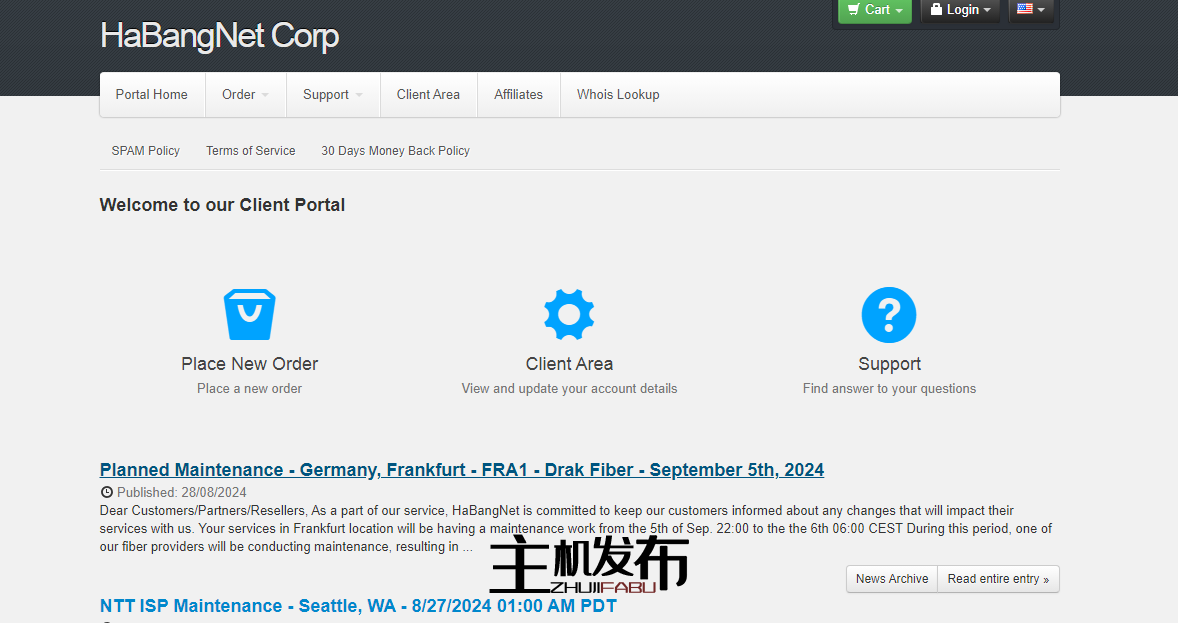Viewport: 1178px width, 623px height.
Task: Open the Frankfurt Planned Maintenance announcement title
Action: (462, 470)
